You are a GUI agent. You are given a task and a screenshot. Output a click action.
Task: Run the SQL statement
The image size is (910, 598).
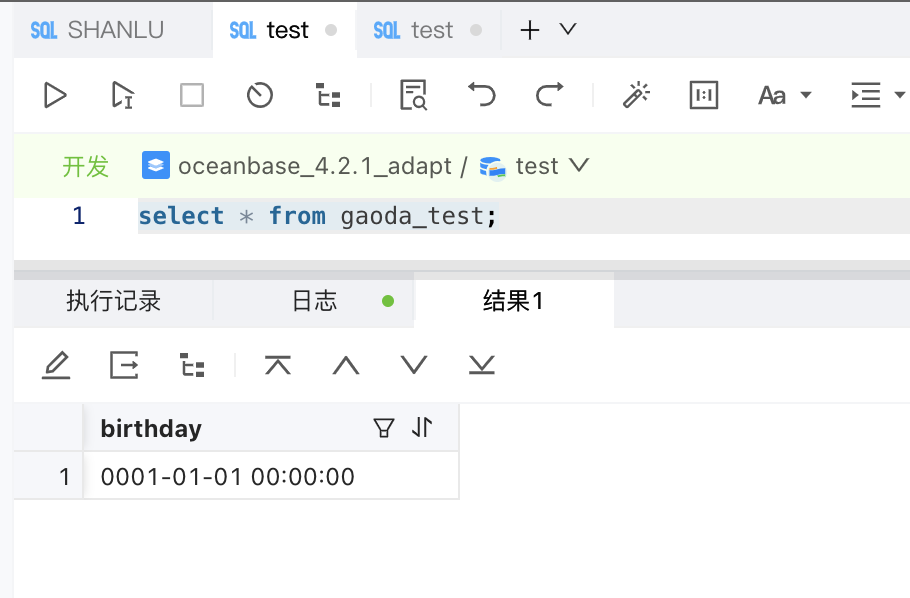(55, 94)
